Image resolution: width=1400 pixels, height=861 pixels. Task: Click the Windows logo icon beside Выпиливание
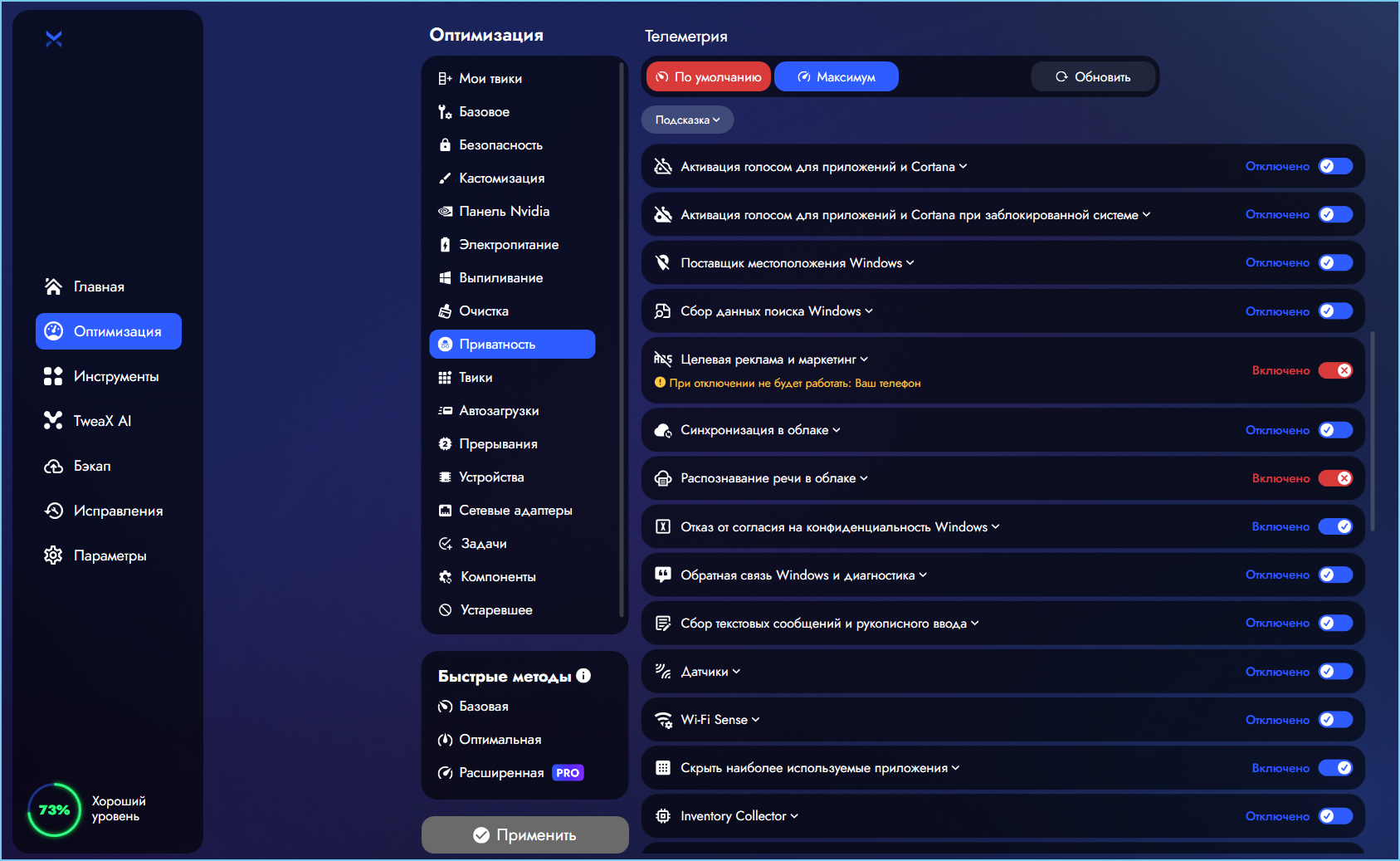[445, 277]
